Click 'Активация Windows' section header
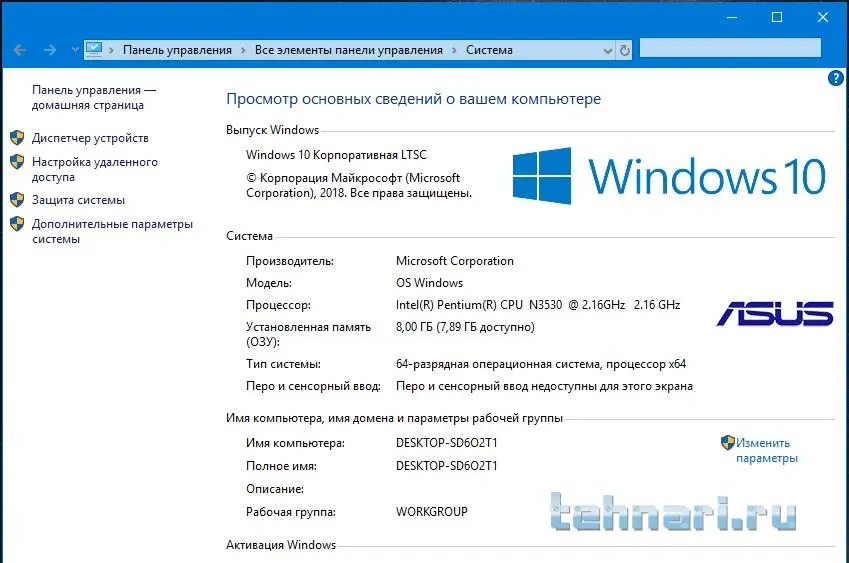The image size is (849, 563). [281, 545]
